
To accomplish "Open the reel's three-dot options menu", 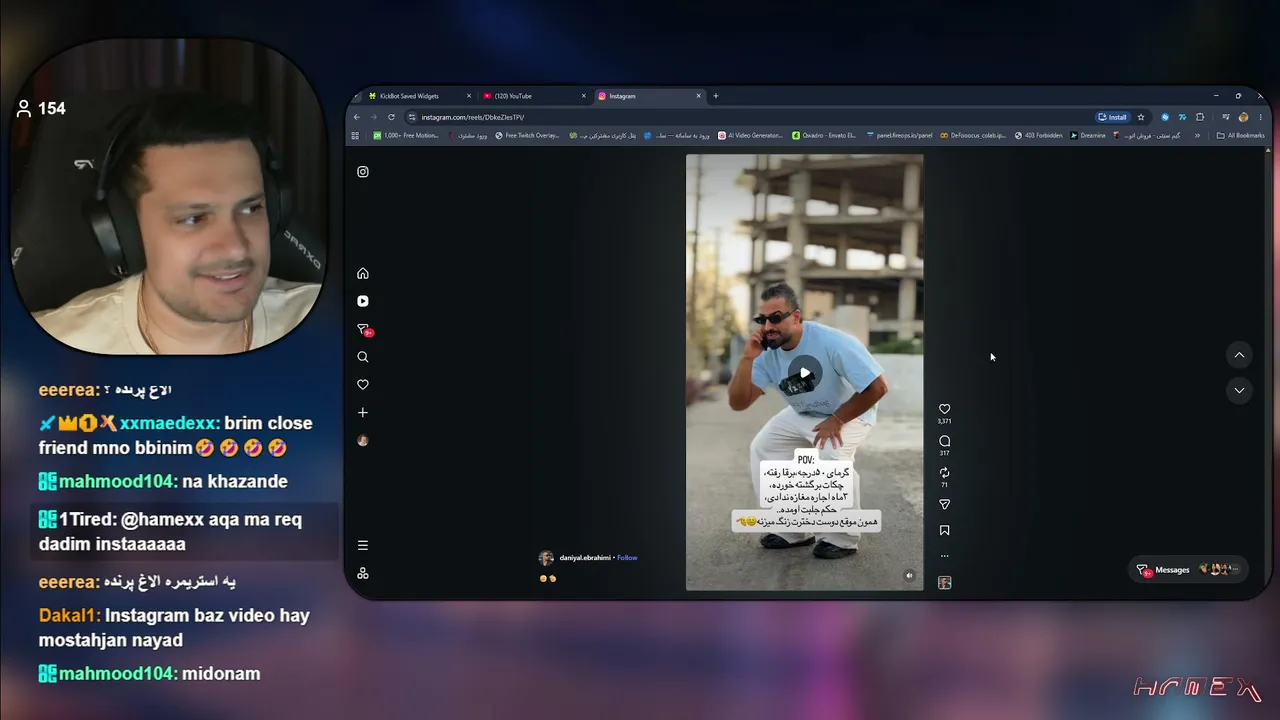I will (944, 556).
